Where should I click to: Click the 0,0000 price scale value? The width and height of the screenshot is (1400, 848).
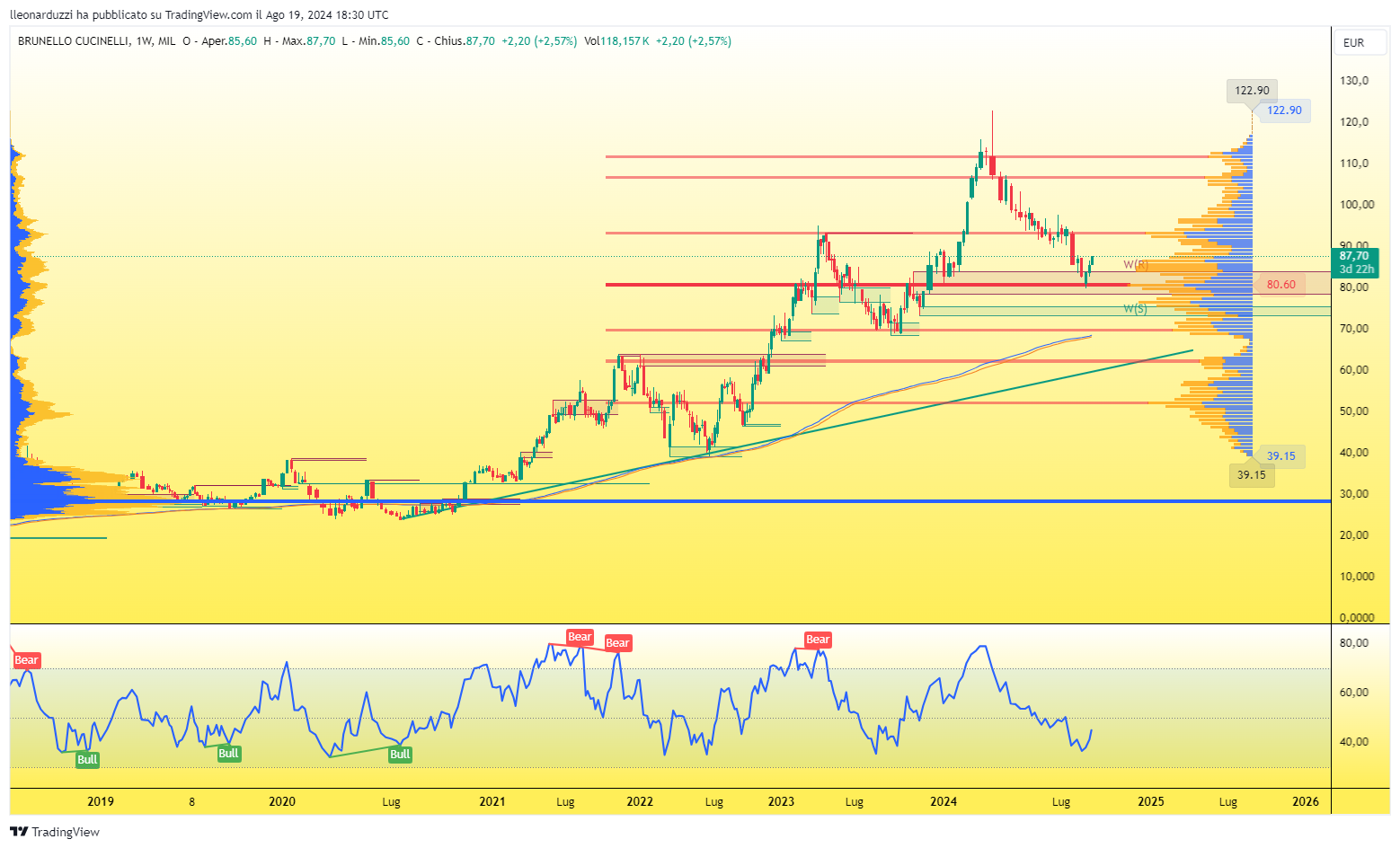(x=1357, y=618)
